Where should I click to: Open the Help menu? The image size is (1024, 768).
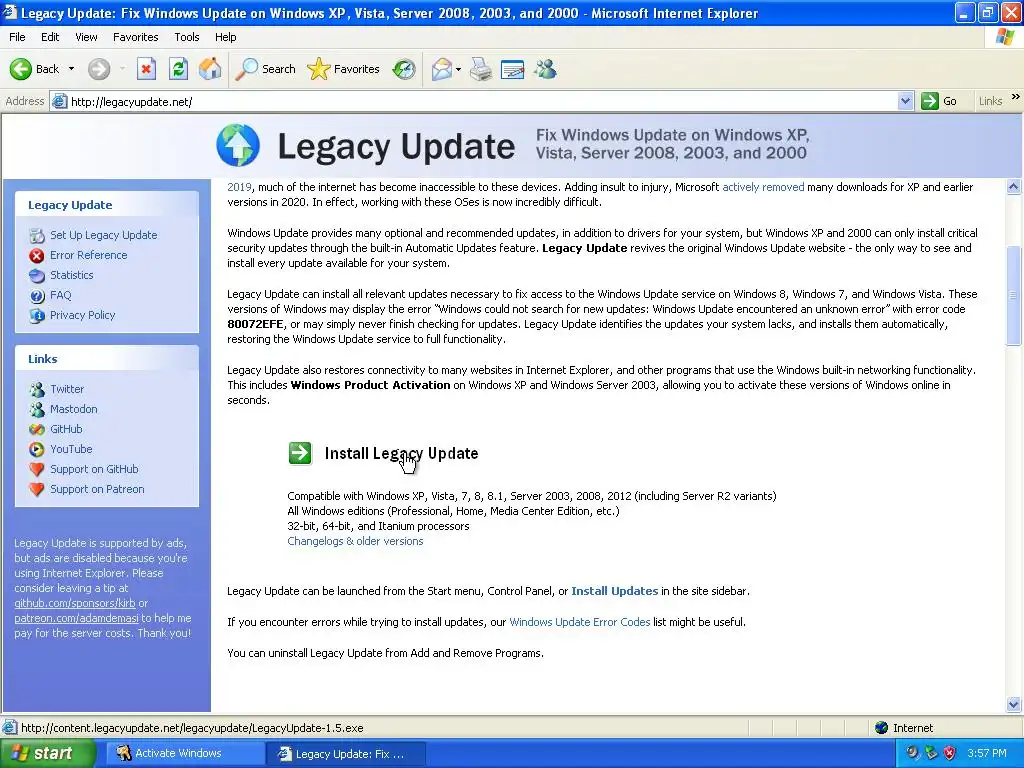point(225,37)
